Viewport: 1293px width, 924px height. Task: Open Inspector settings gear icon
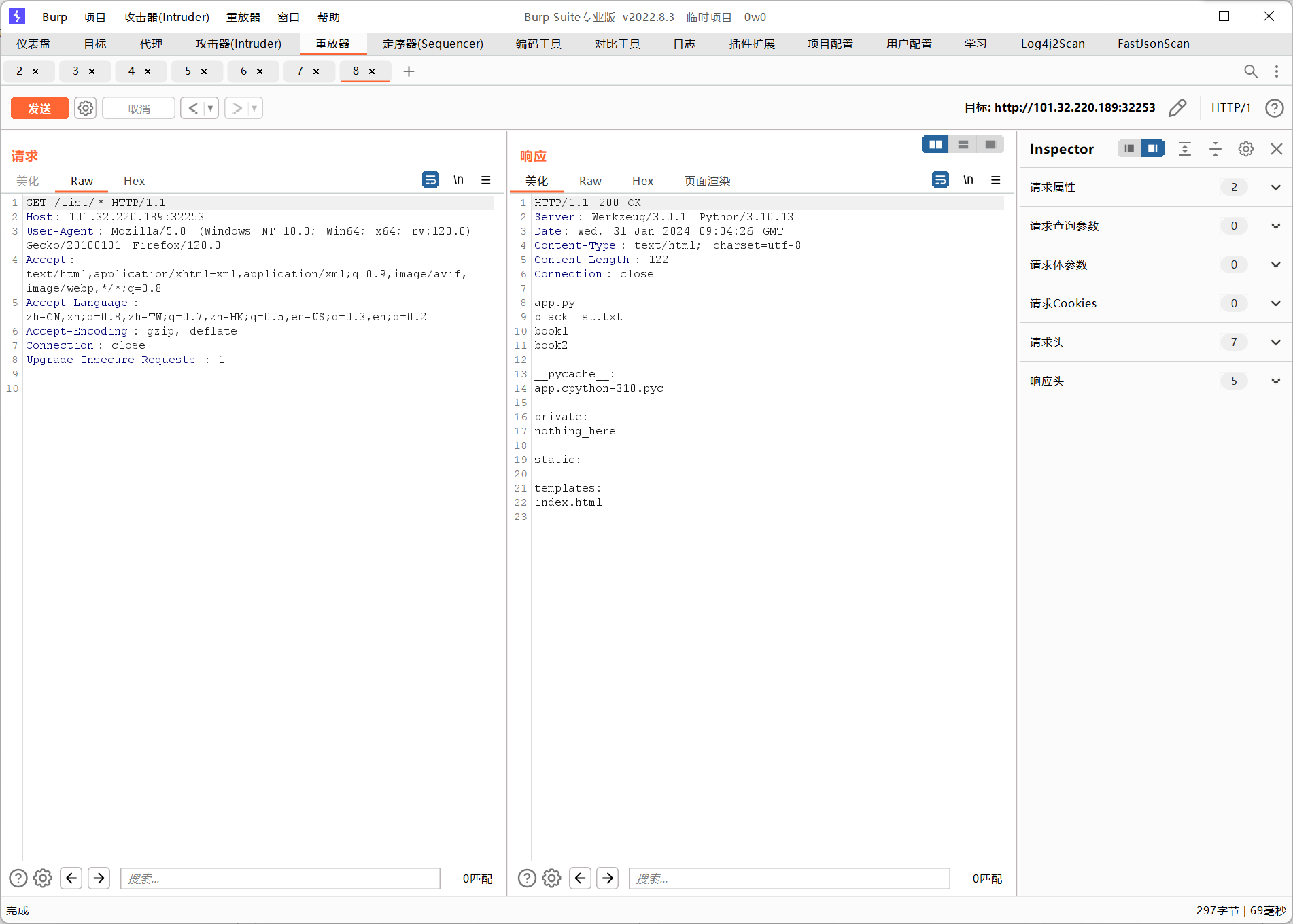pyautogui.click(x=1246, y=149)
